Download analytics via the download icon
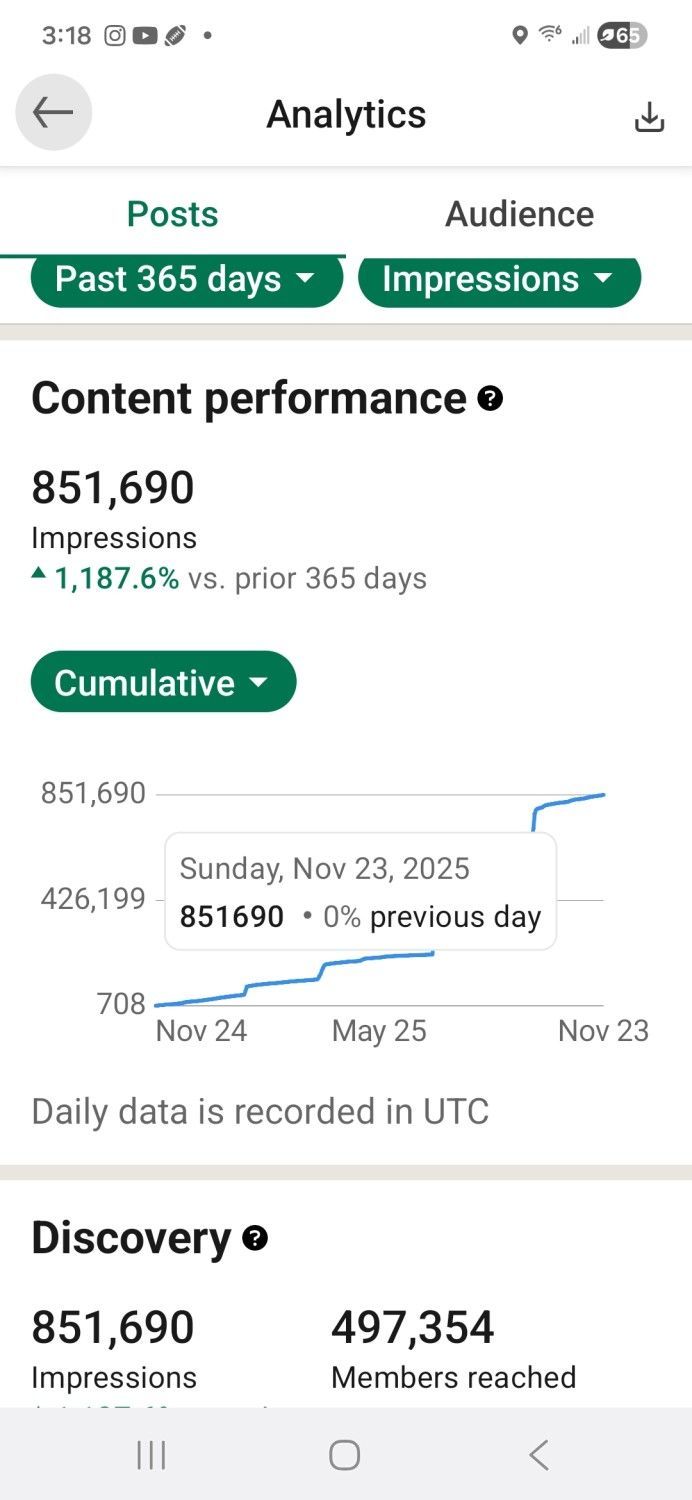Screen dimensions: 692x1500 coord(649,117)
